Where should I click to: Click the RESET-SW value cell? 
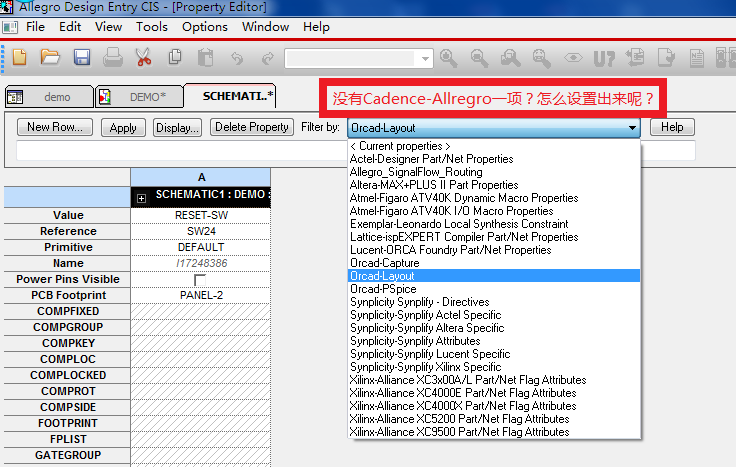201,215
